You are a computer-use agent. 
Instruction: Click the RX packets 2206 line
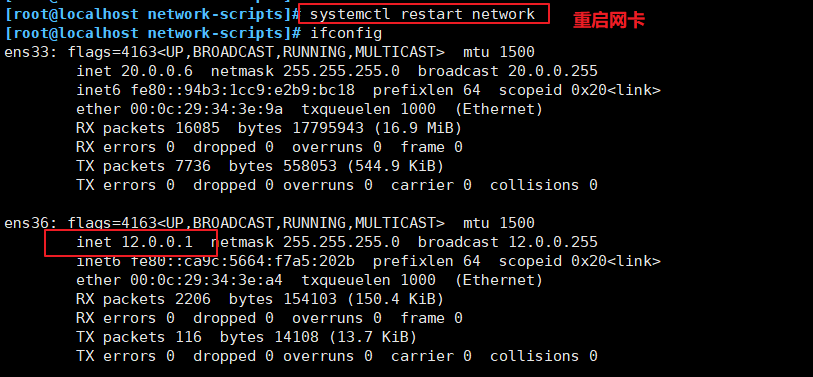(260, 299)
